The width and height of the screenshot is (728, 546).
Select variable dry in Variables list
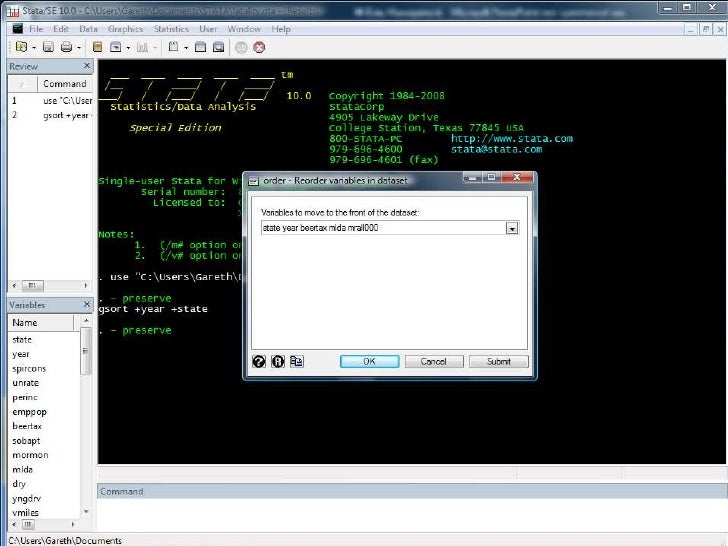click(x=19, y=484)
